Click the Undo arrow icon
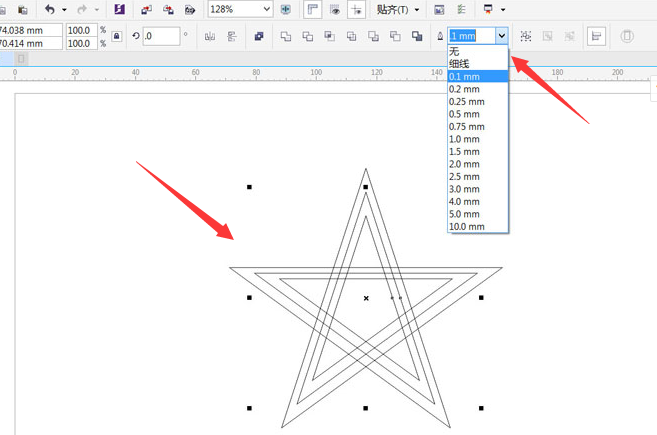The image size is (657, 435). pos(49,9)
